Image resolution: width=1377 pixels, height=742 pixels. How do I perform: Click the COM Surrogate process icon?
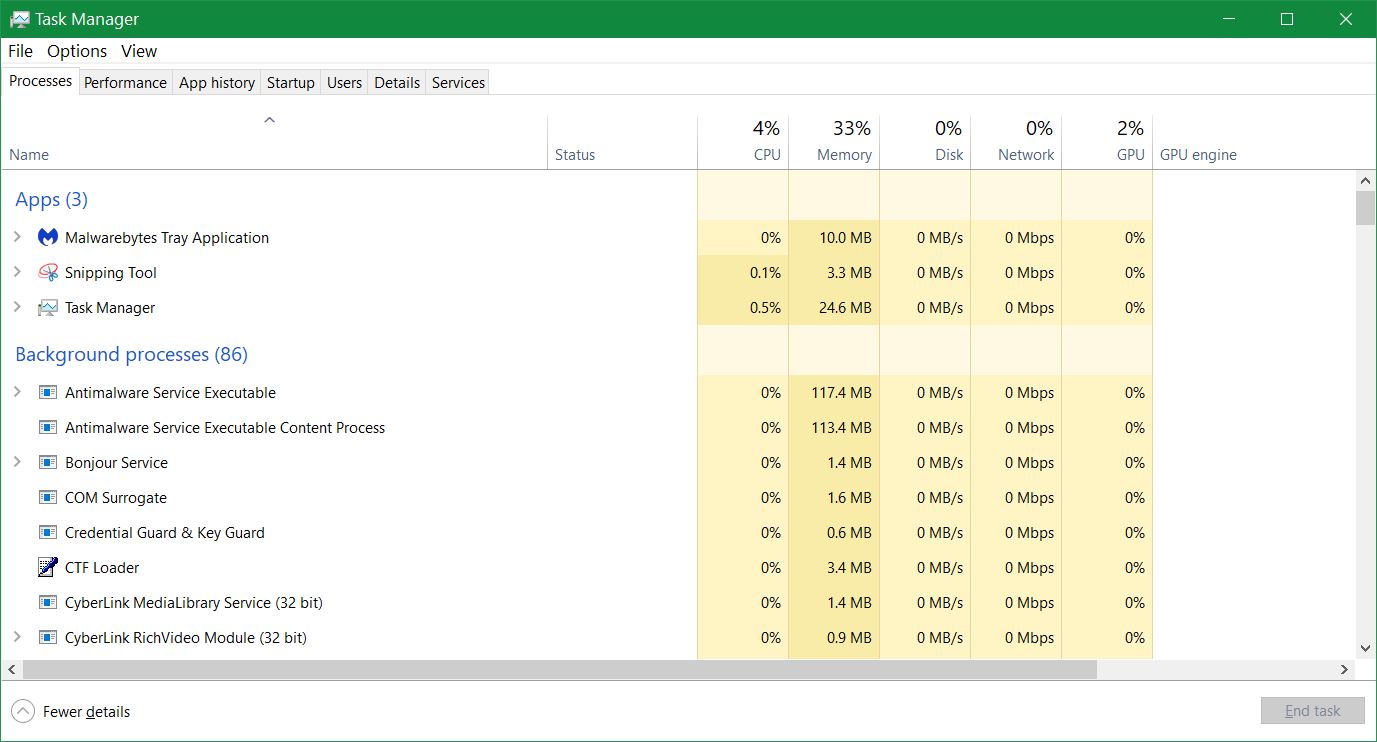47,498
